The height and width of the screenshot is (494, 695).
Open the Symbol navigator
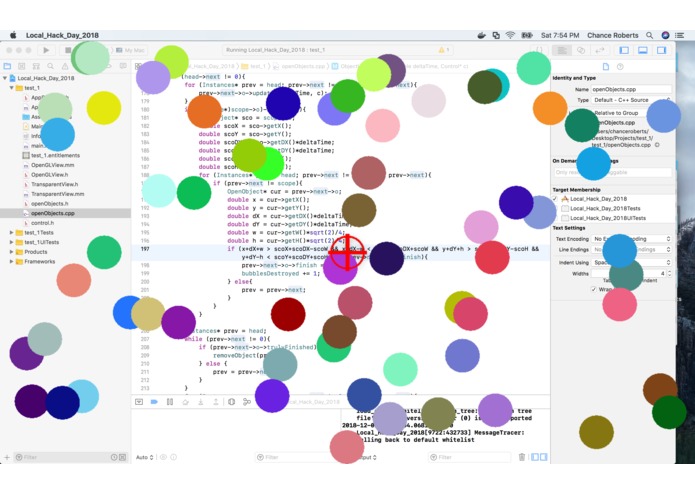pos(36,66)
